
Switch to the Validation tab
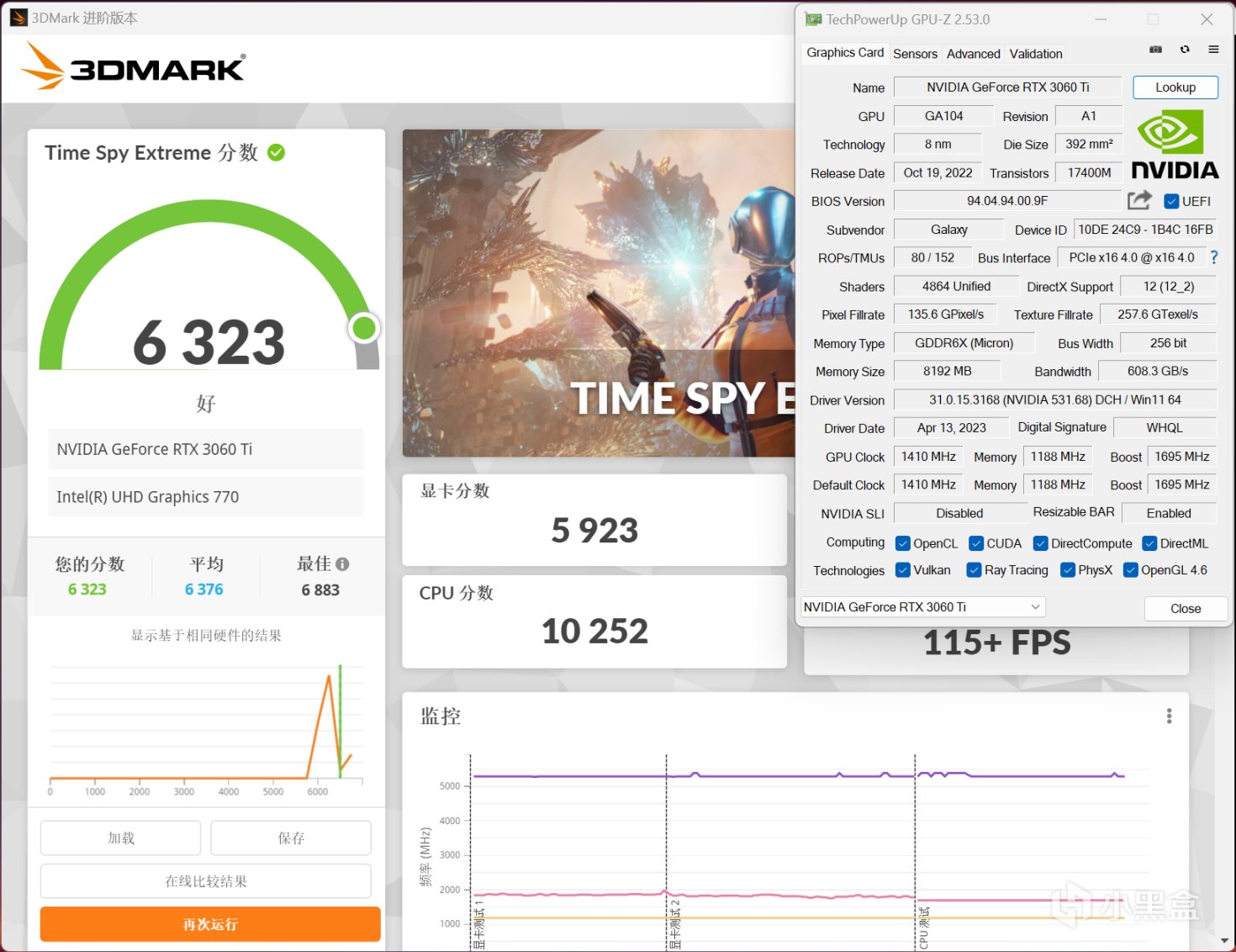pyautogui.click(x=1036, y=54)
